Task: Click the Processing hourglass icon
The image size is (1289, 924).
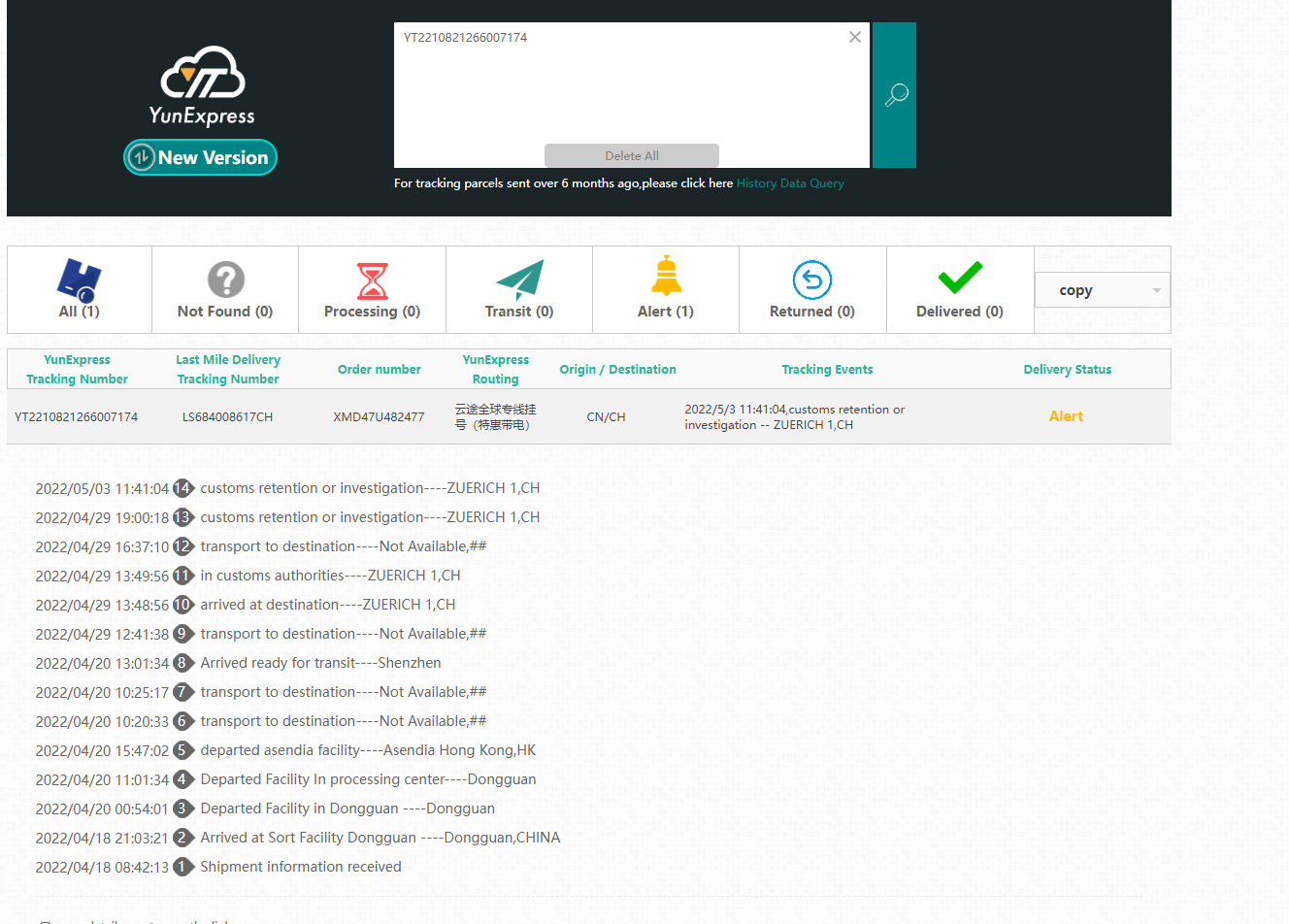Action: click(372, 280)
